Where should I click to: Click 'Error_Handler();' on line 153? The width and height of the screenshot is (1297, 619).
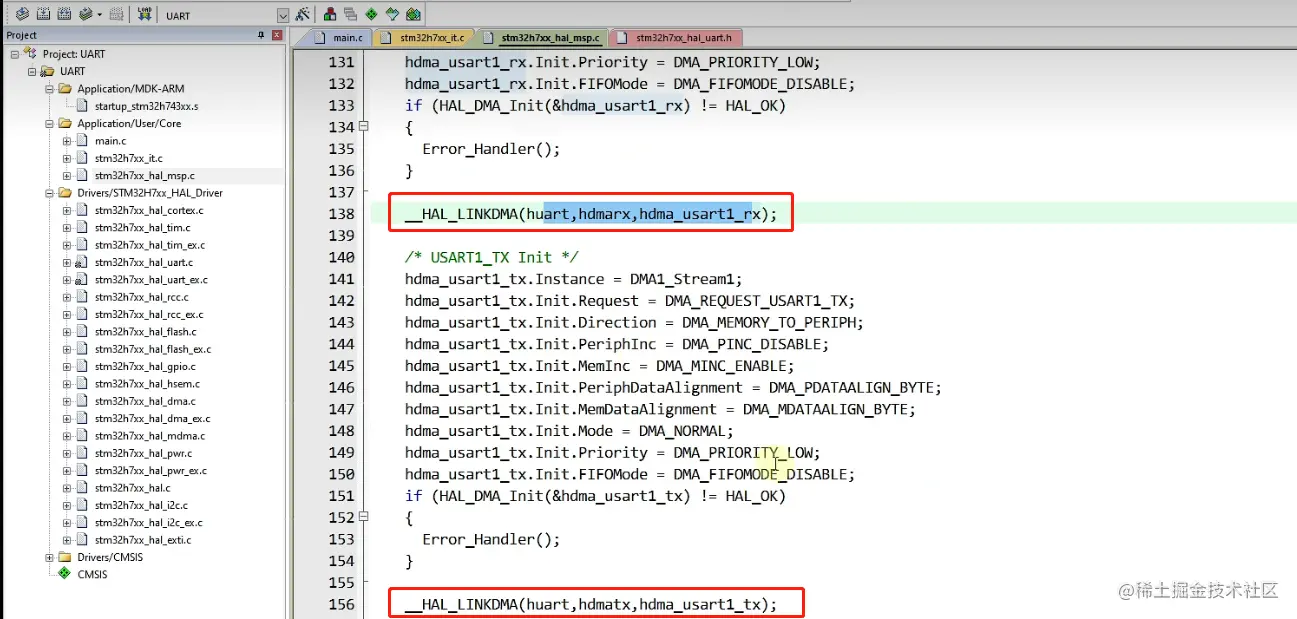pyautogui.click(x=491, y=539)
